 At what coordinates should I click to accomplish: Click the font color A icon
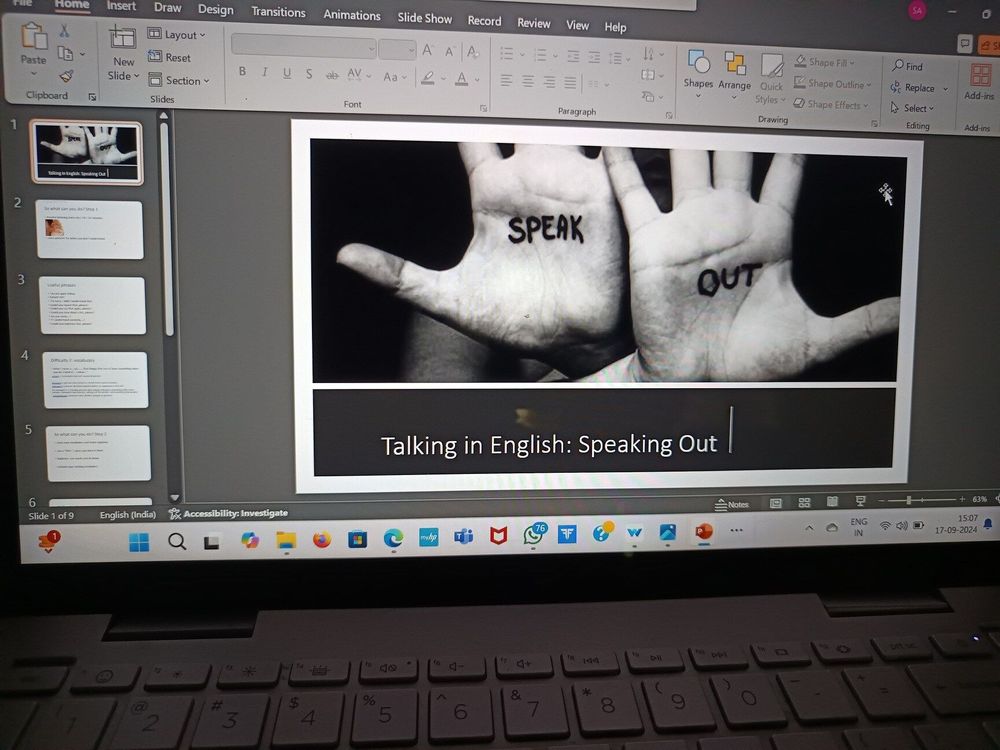pyautogui.click(x=462, y=79)
